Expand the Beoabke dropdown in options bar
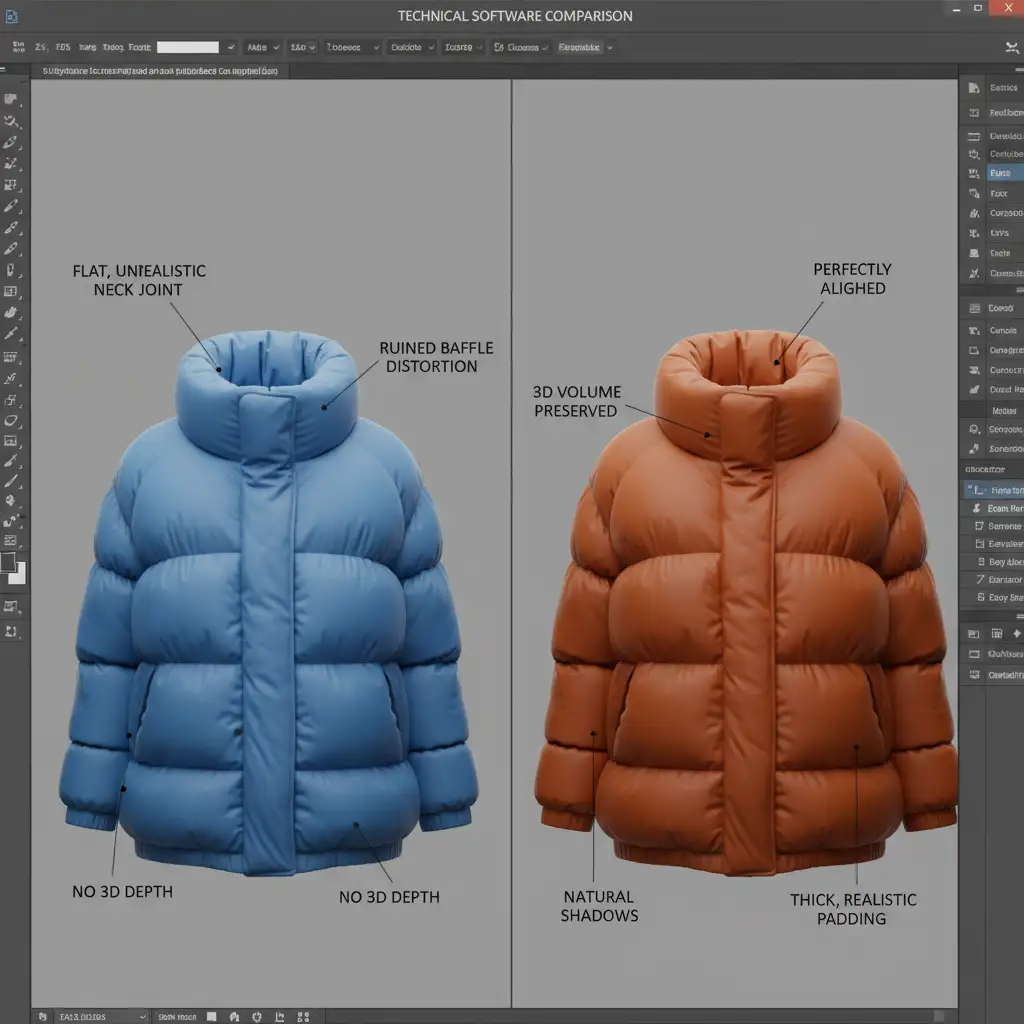1024x1024 pixels. tap(585, 47)
